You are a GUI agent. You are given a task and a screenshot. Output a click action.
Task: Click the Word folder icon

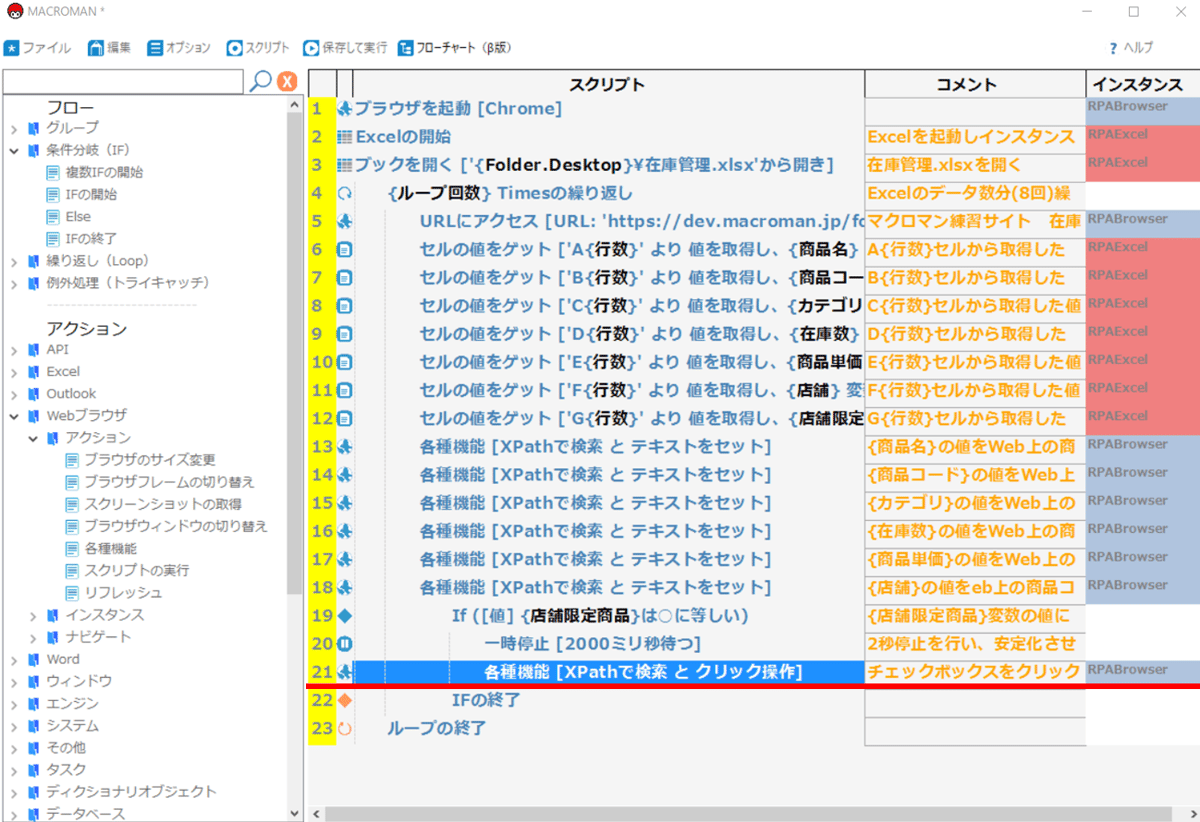click(x=34, y=659)
